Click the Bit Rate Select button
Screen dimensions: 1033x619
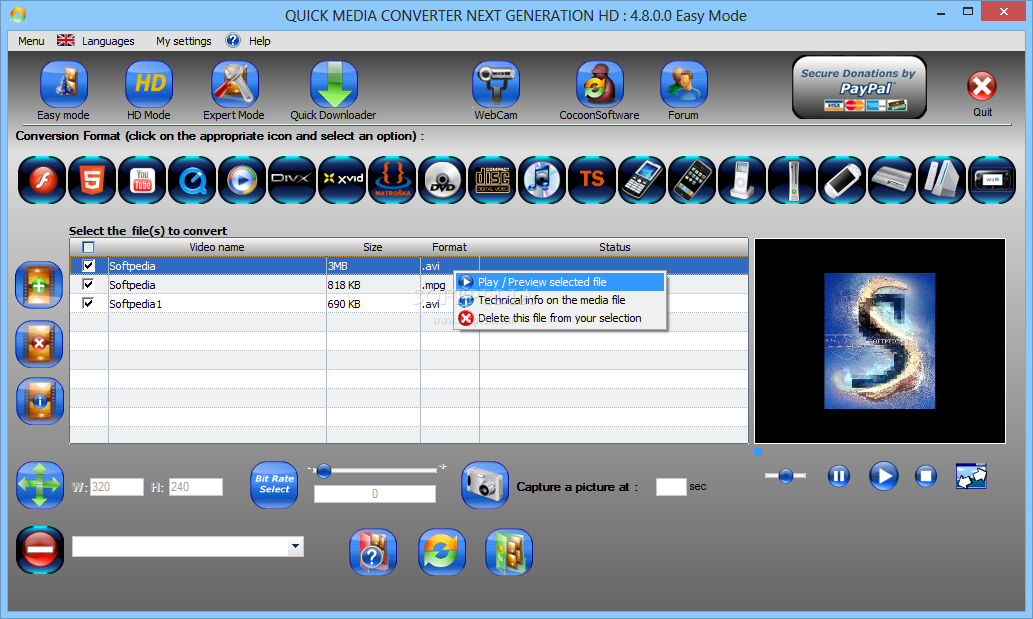point(274,485)
